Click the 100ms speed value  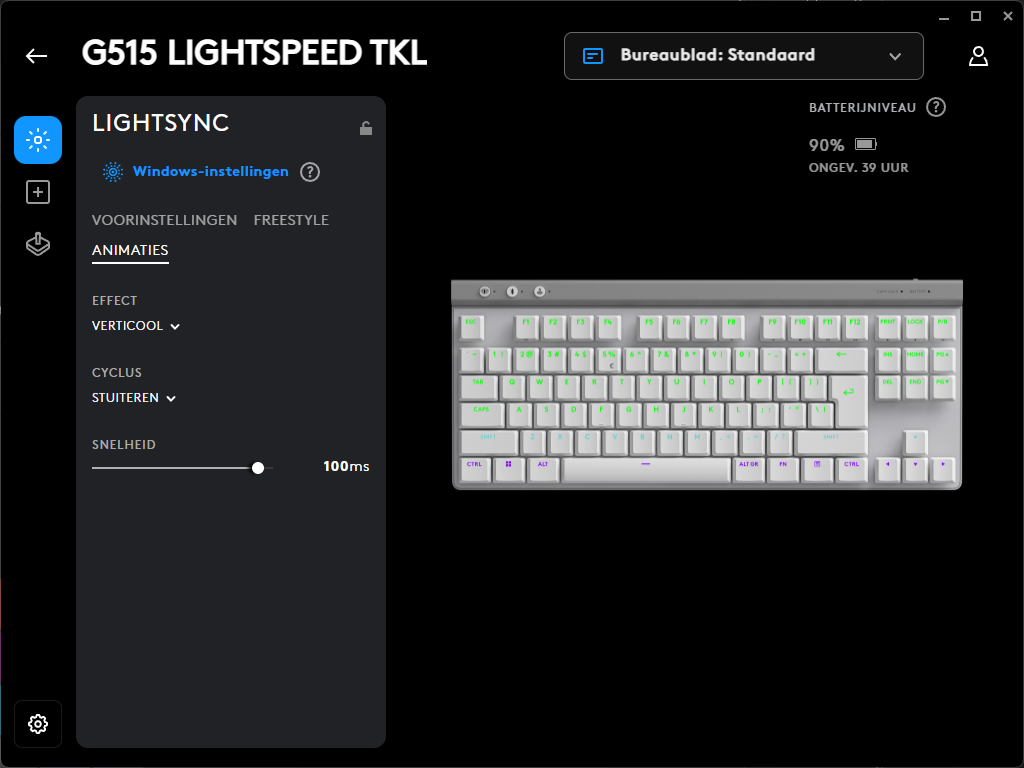click(x=346, y=466)
